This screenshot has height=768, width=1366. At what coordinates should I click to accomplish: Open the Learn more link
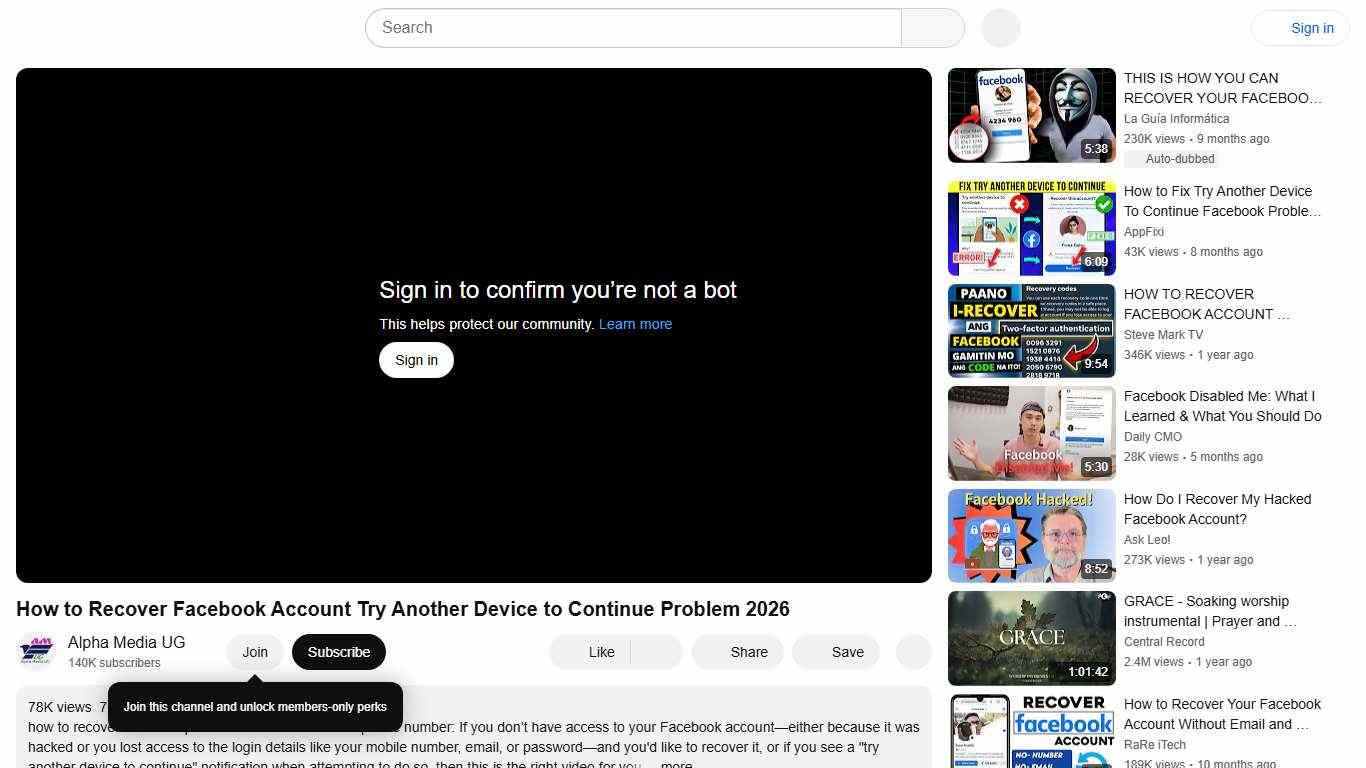coord(635,323)
